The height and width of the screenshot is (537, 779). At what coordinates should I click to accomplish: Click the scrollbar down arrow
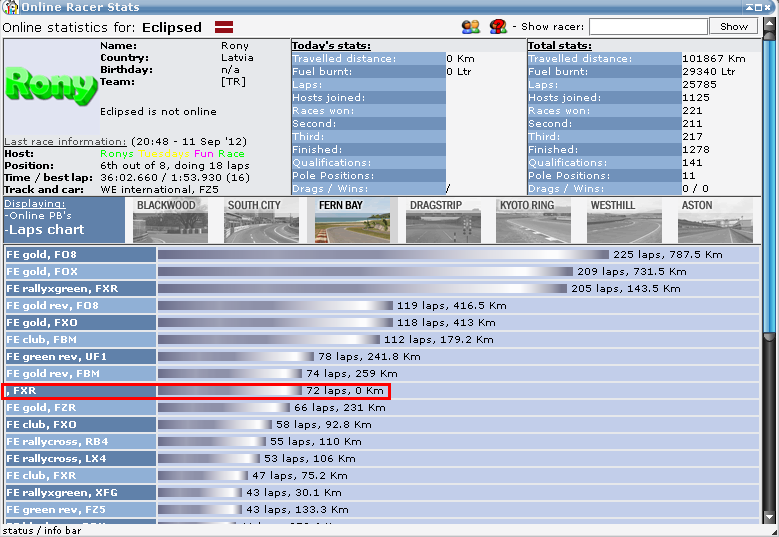pos(770,517)
